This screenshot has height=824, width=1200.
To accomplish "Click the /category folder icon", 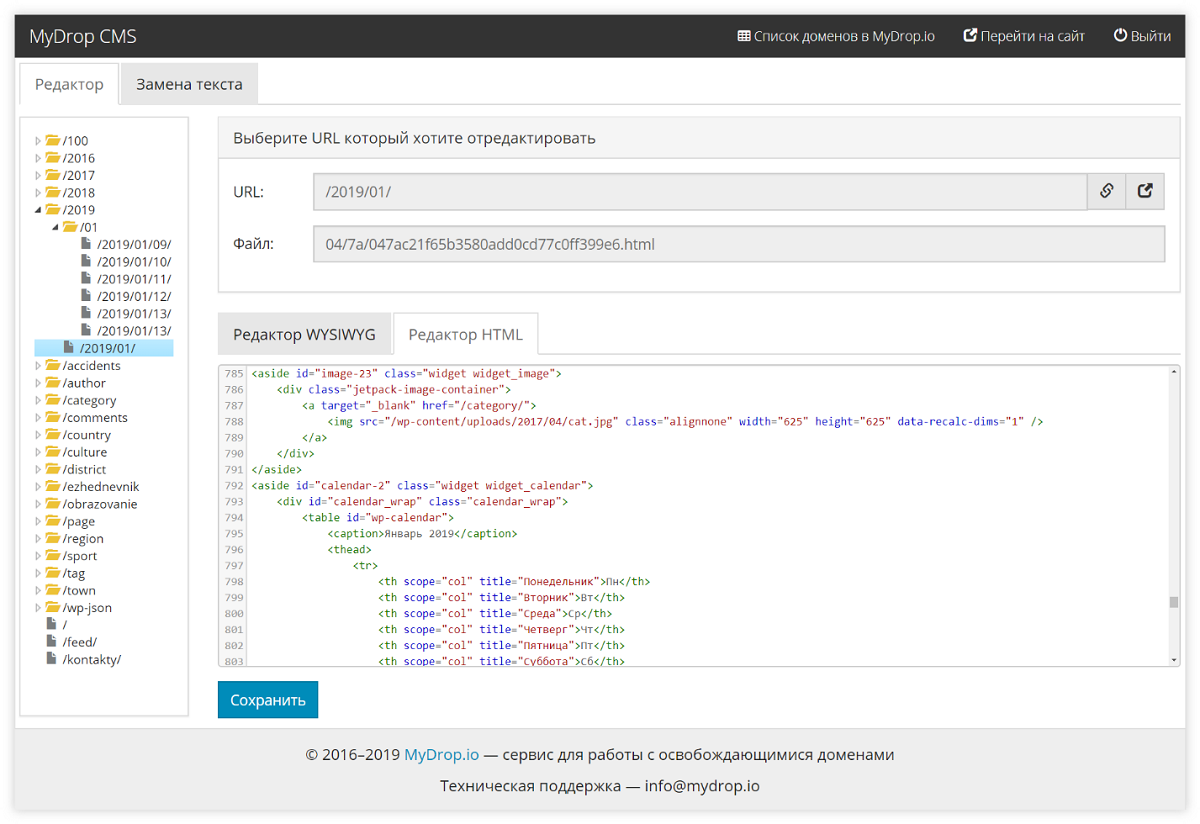I will click(53, 400).
